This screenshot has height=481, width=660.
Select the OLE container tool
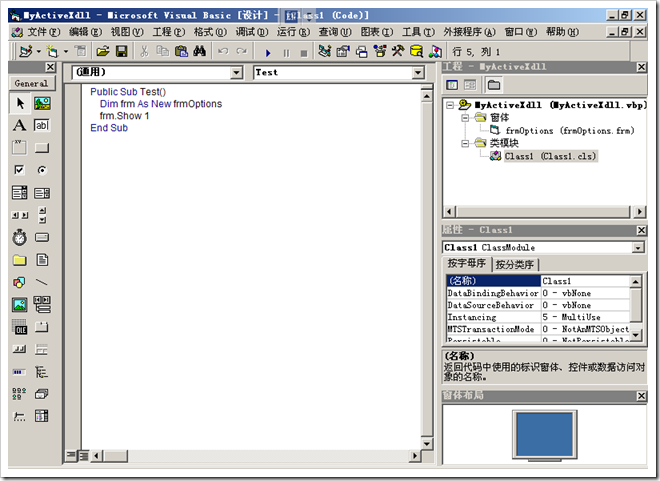pos(19,327)
